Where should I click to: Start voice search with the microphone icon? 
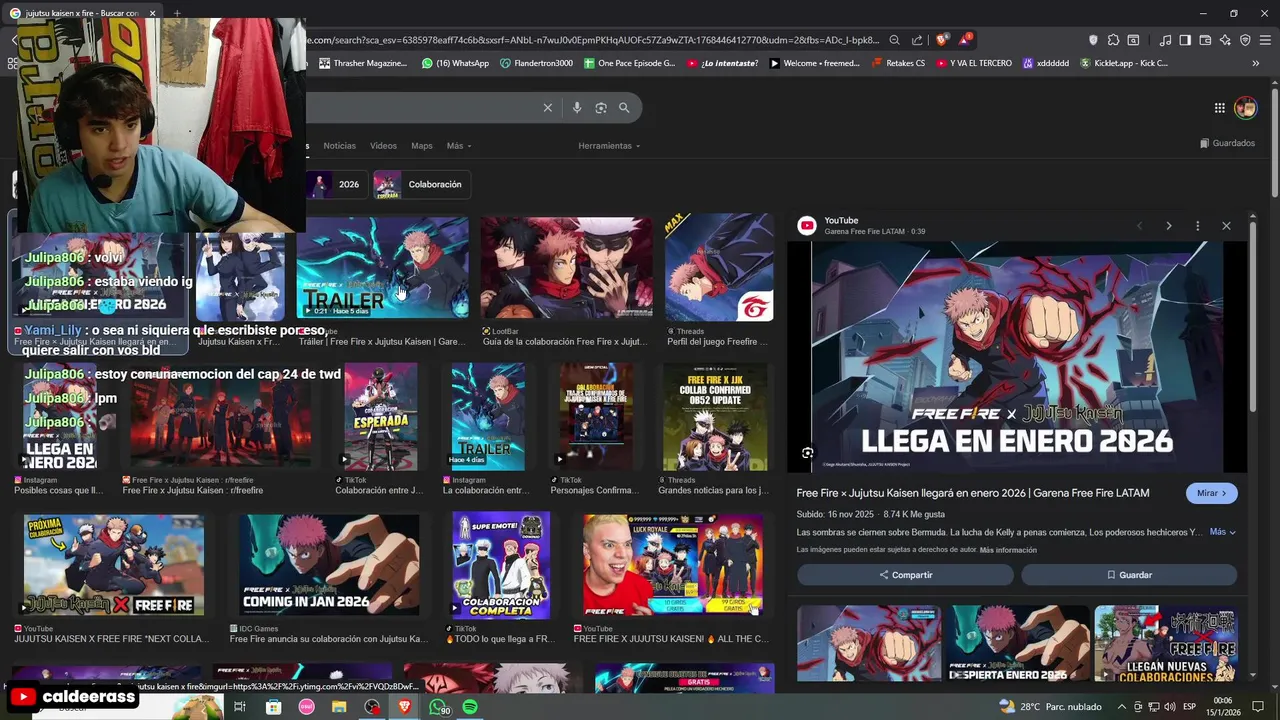(577, 108)
